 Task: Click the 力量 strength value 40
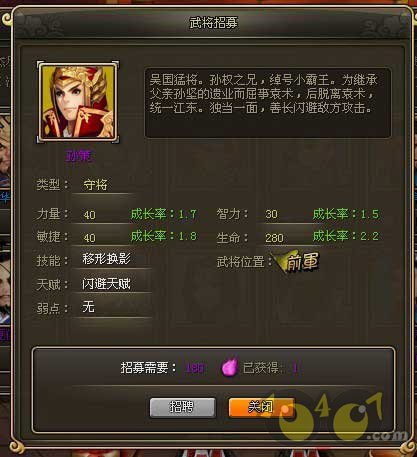89,215
